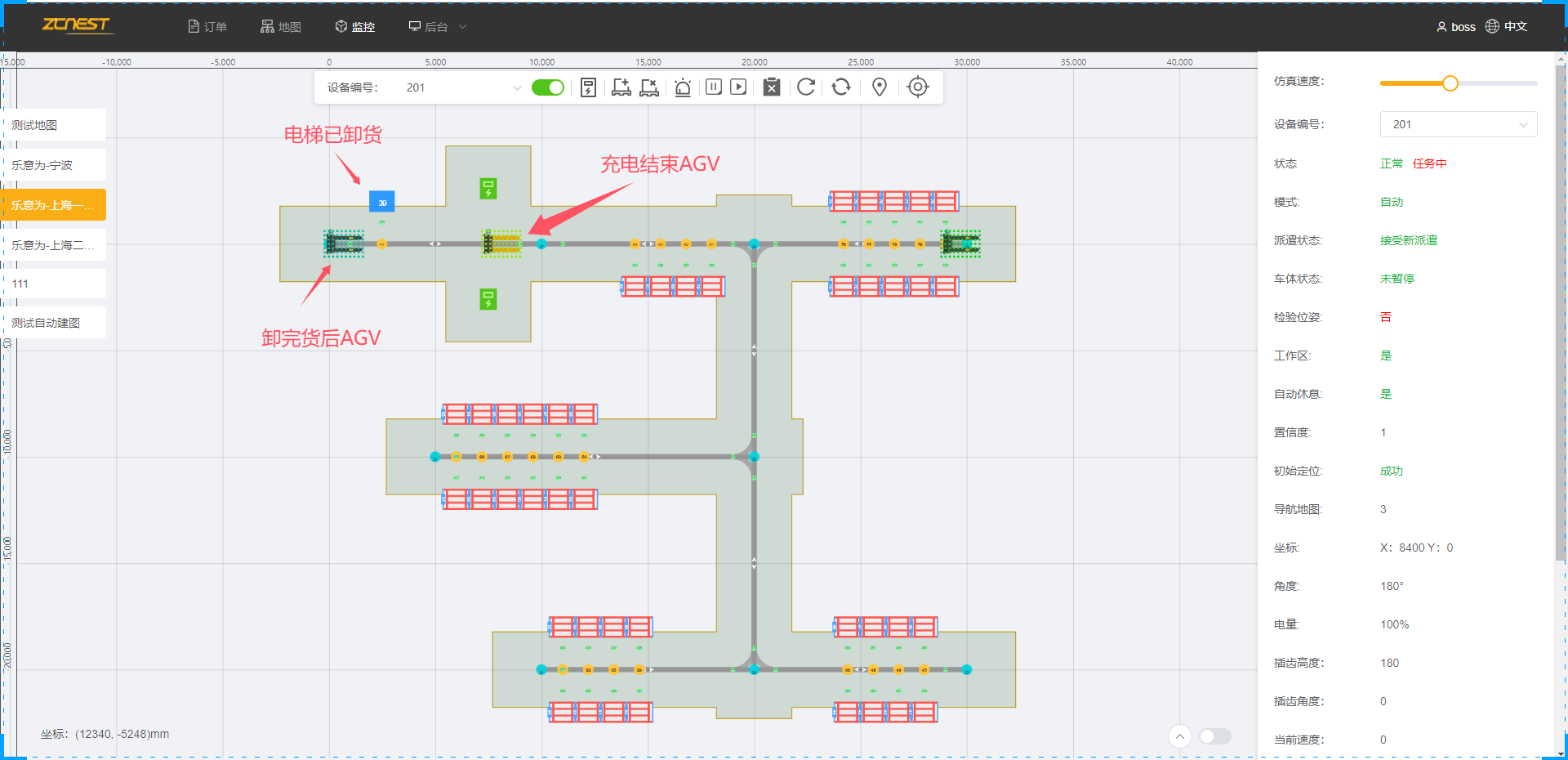The image size is (1568, 760).
Task: Open the 订单 menu
Action: tap(207, 27)
